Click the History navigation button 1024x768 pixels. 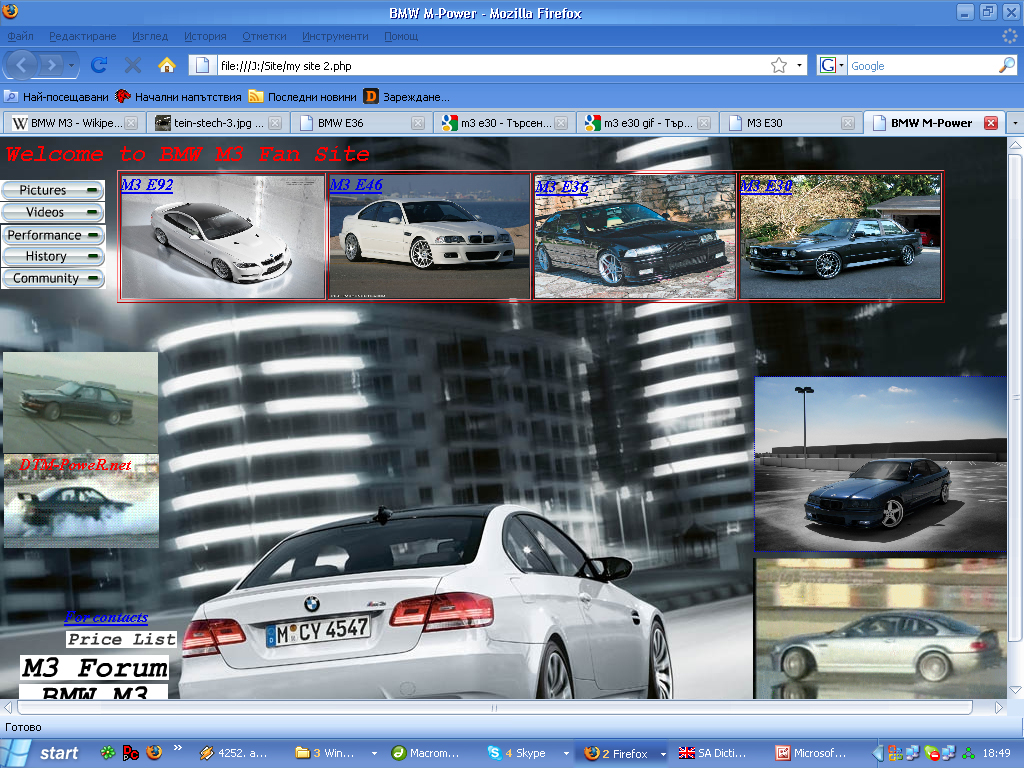[53, 256]
